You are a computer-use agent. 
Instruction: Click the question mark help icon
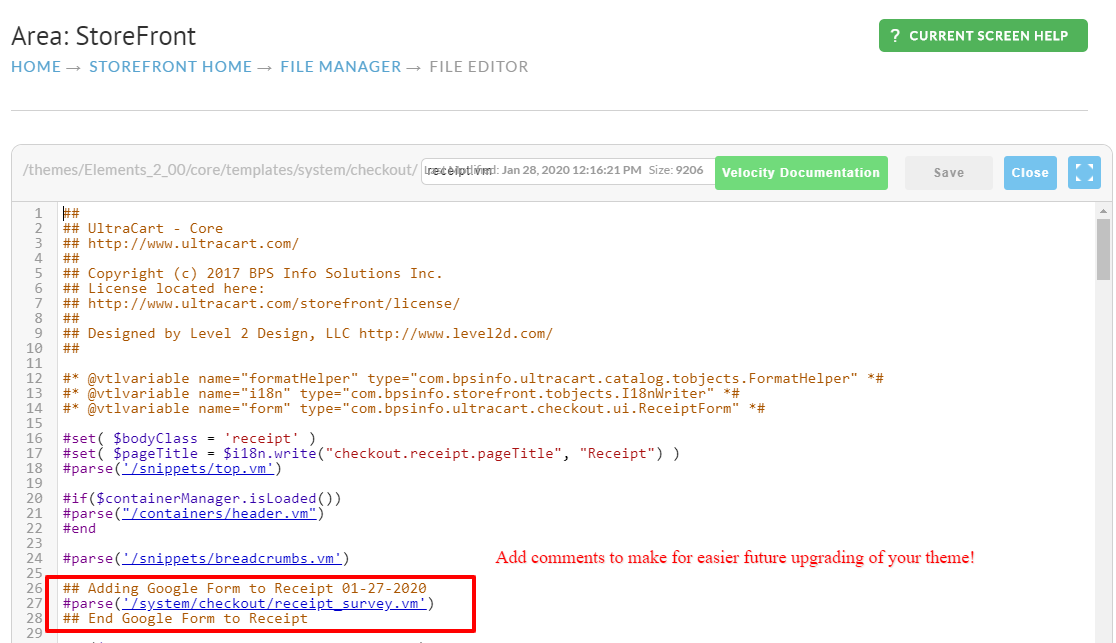895,36
